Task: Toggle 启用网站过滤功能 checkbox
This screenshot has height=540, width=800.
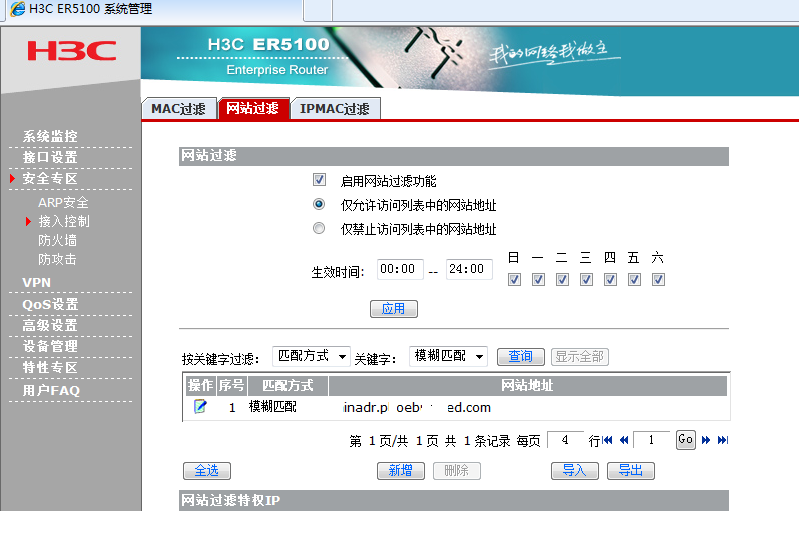Action: pos(319,180)
